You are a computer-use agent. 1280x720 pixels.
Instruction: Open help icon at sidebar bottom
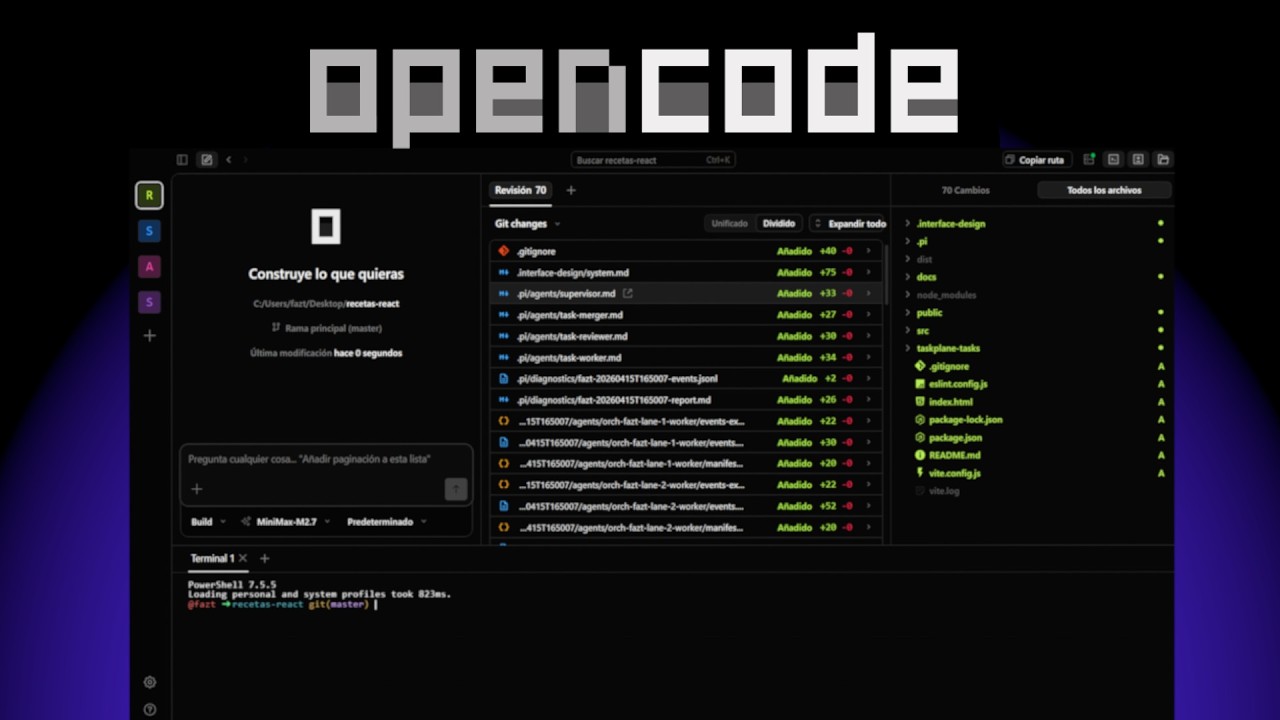pos(150,709)
